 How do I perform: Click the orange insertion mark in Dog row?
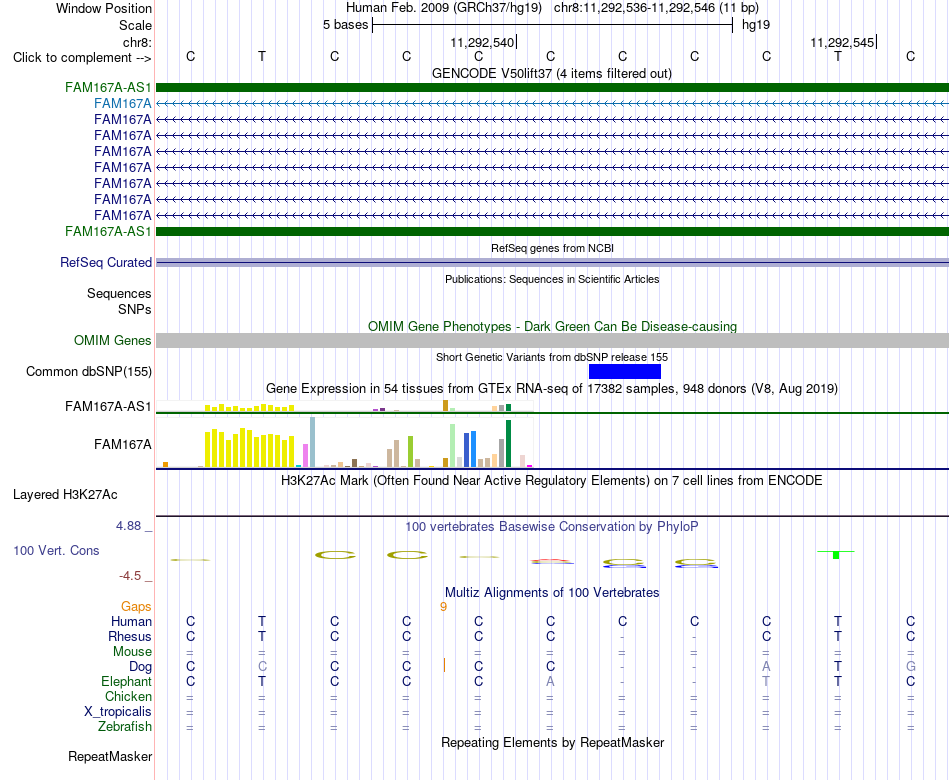click(444, 665)
